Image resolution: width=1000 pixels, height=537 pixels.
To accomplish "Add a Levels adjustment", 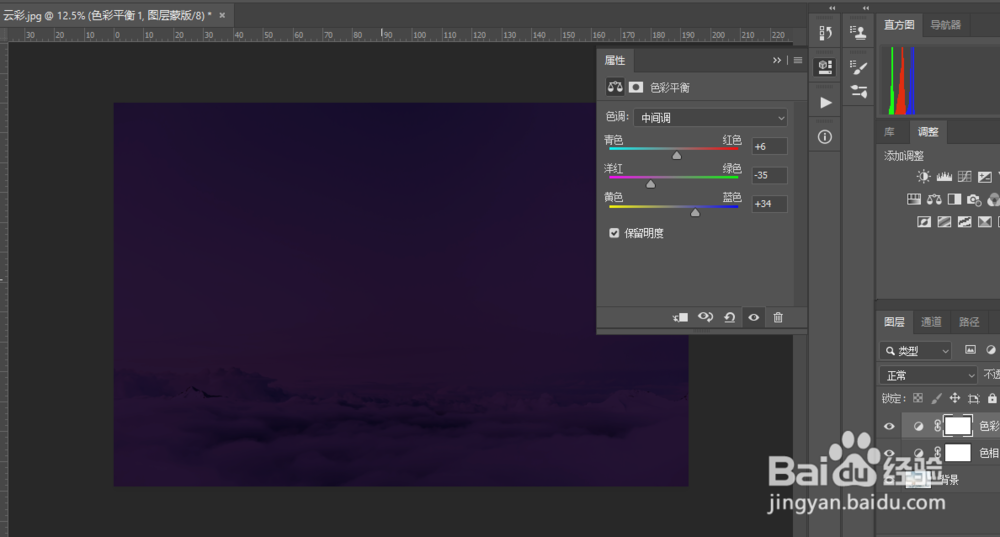I will (x=944, y=177).
